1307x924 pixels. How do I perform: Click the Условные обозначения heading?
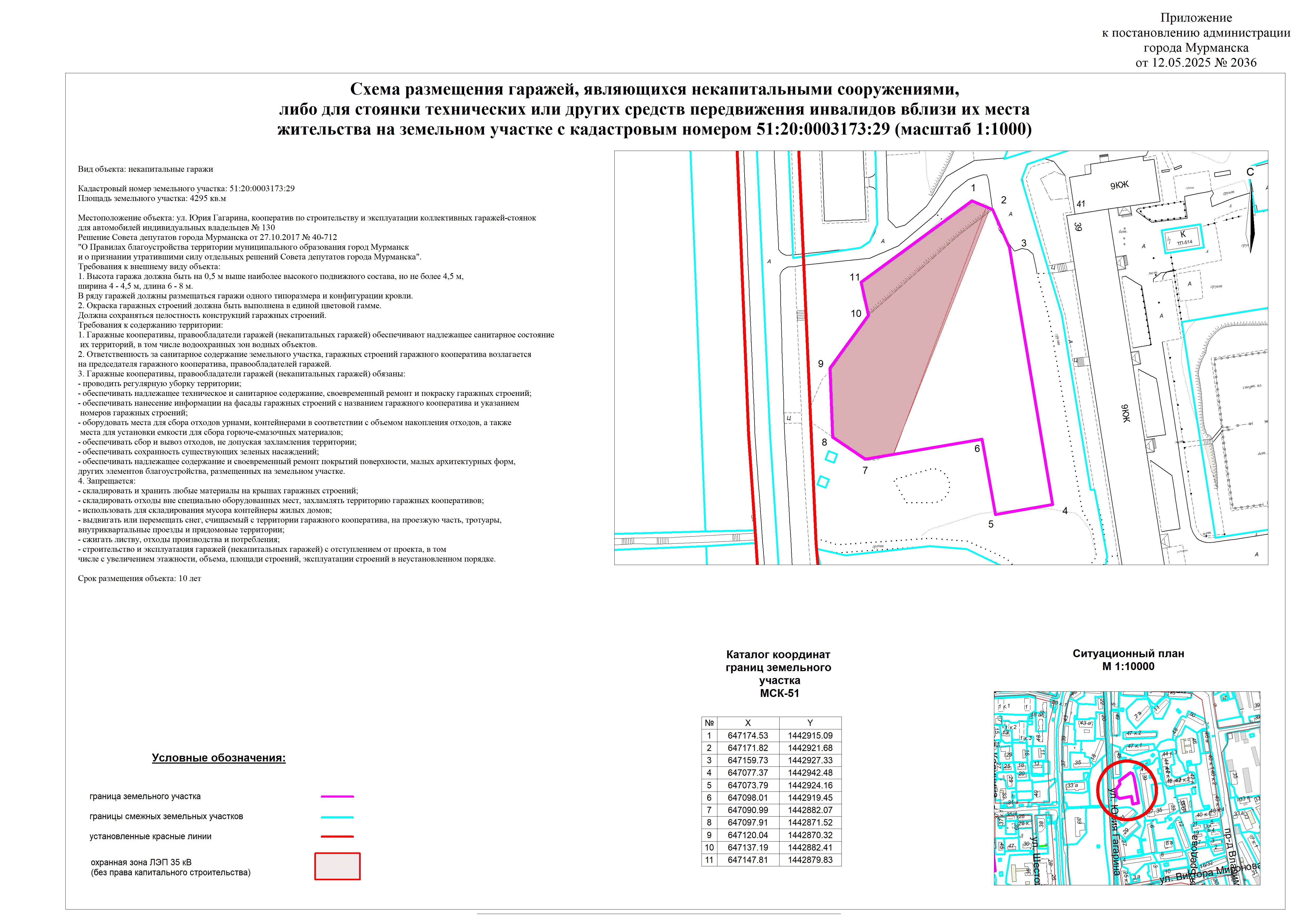pyautogui.click(x=219, y=758)
